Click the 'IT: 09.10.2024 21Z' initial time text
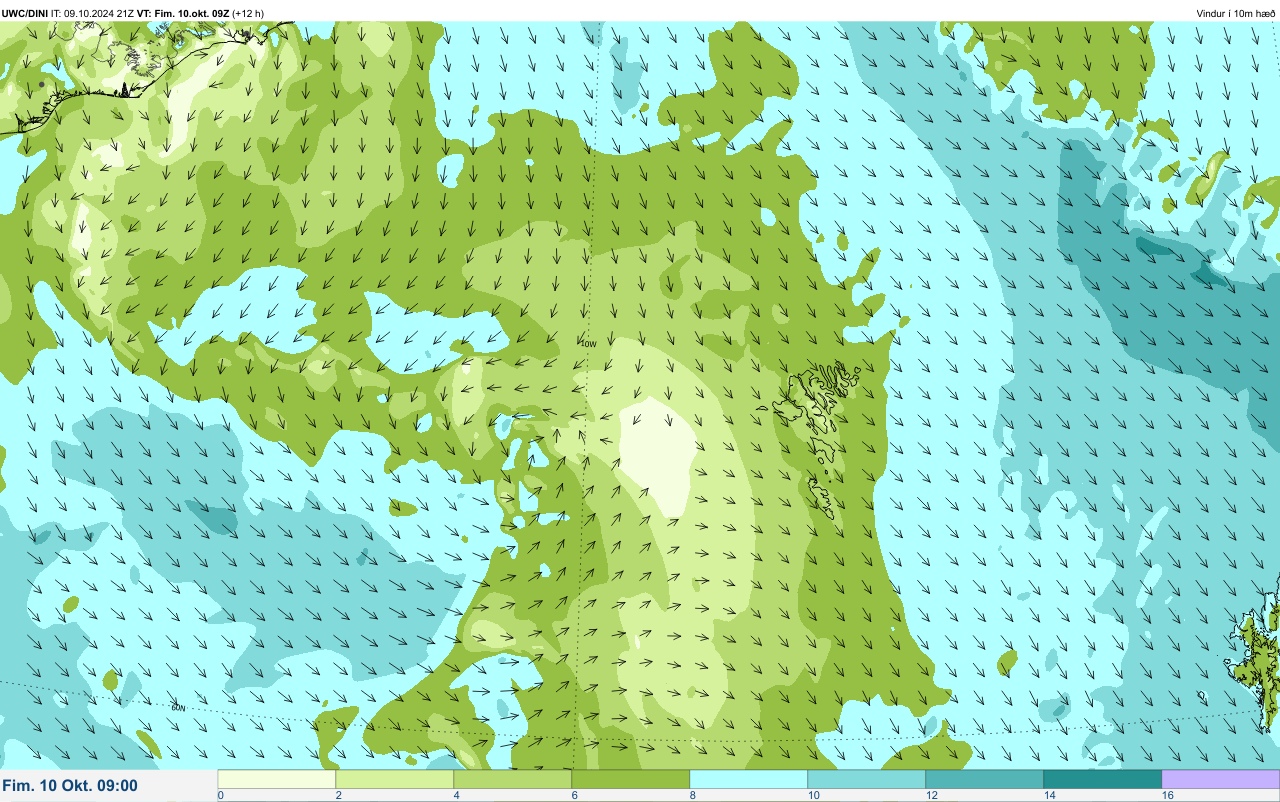Screen dimensions: 1280x802 (93, 13)
